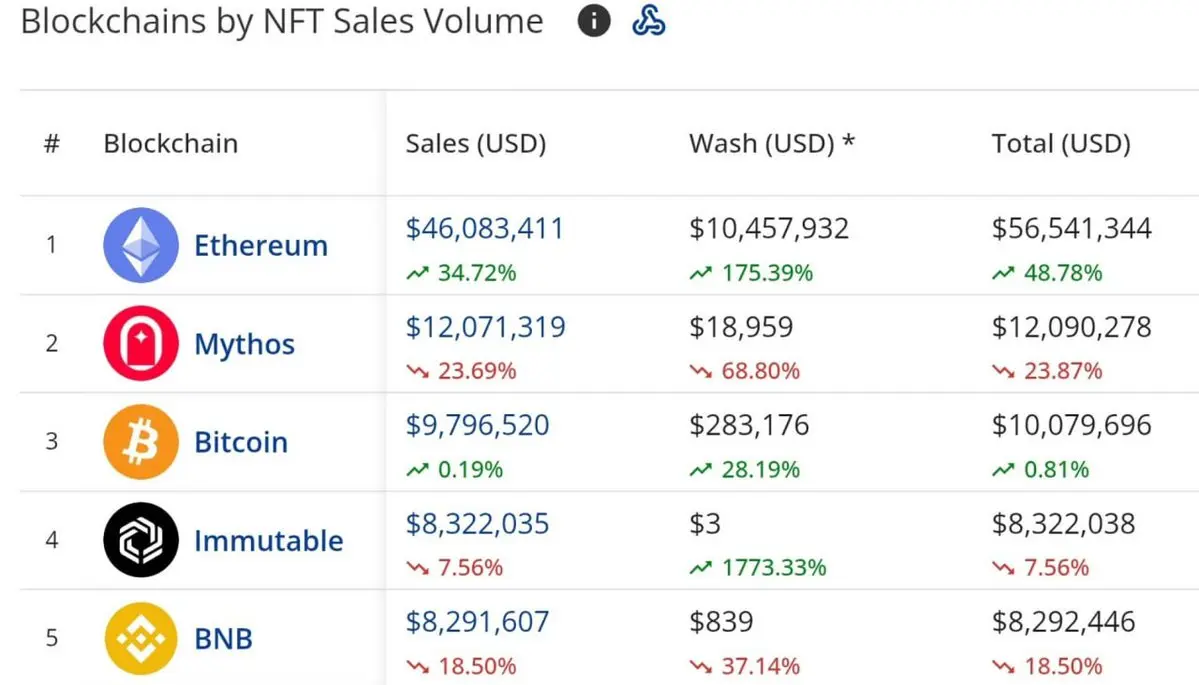
Task: Click BNB sales value $8,291,607
Action: [x=477, y=622]
